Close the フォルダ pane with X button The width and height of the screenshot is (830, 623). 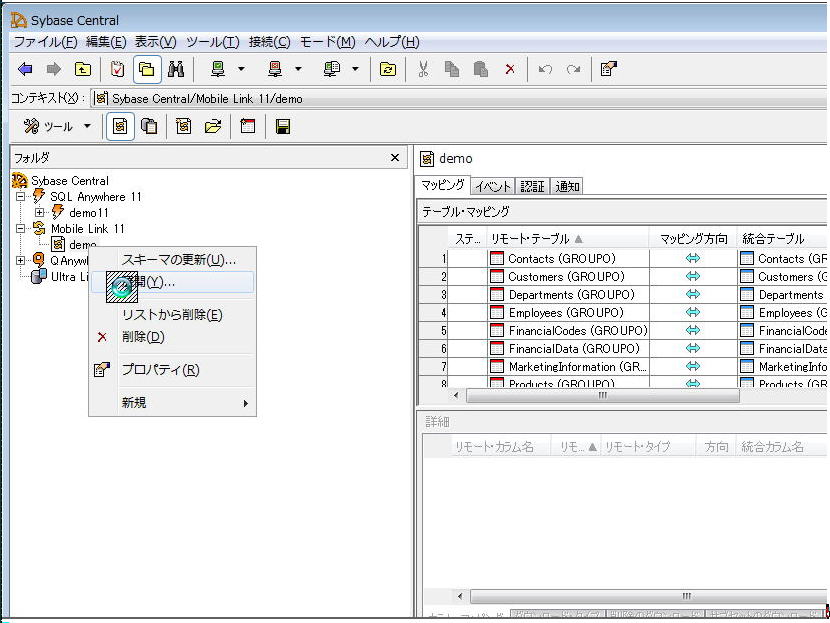pos(394,157)
